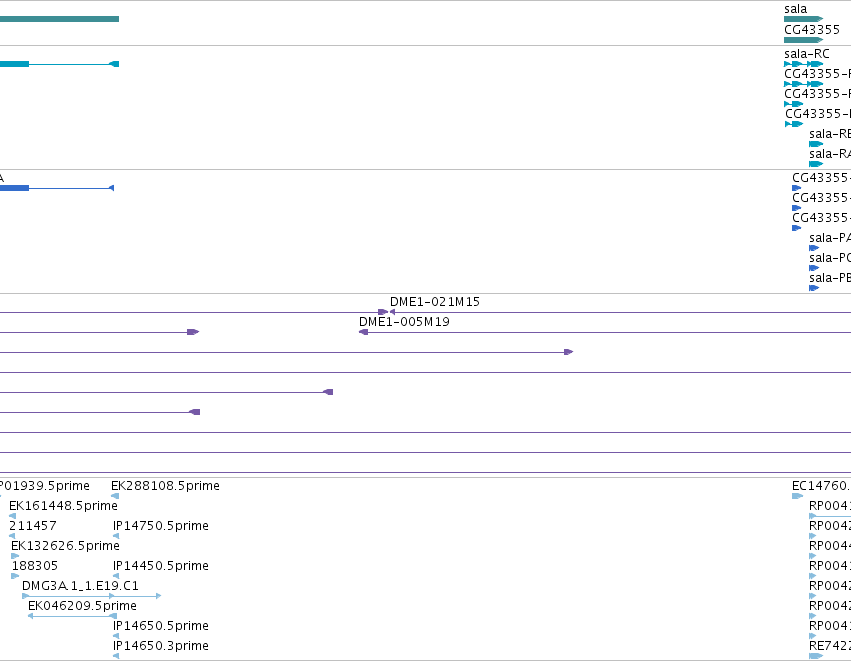The width and height of the screenshot is (851, 661).
Task: Select the spliced glyph under DMG3A.1_1.E19.C1
Action: pyautogui.click(x=92, y=596)
